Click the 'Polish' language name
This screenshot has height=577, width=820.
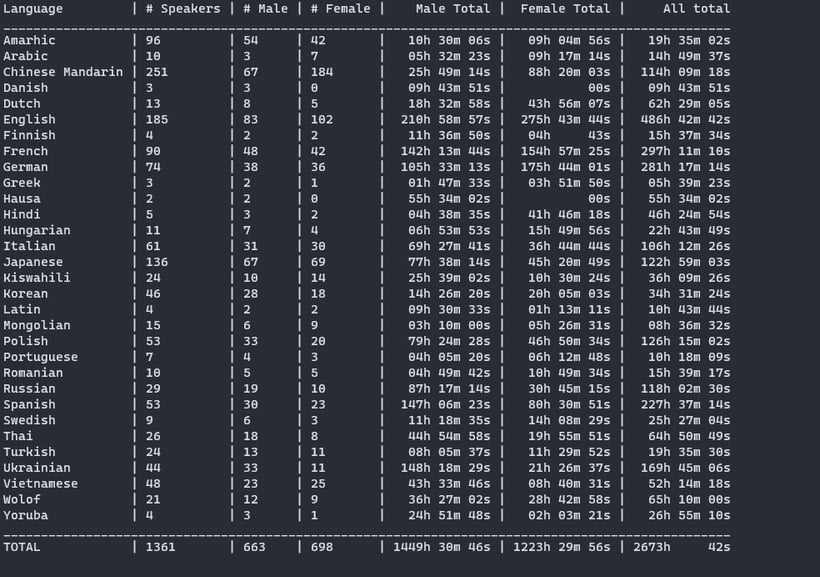[26, 341]
